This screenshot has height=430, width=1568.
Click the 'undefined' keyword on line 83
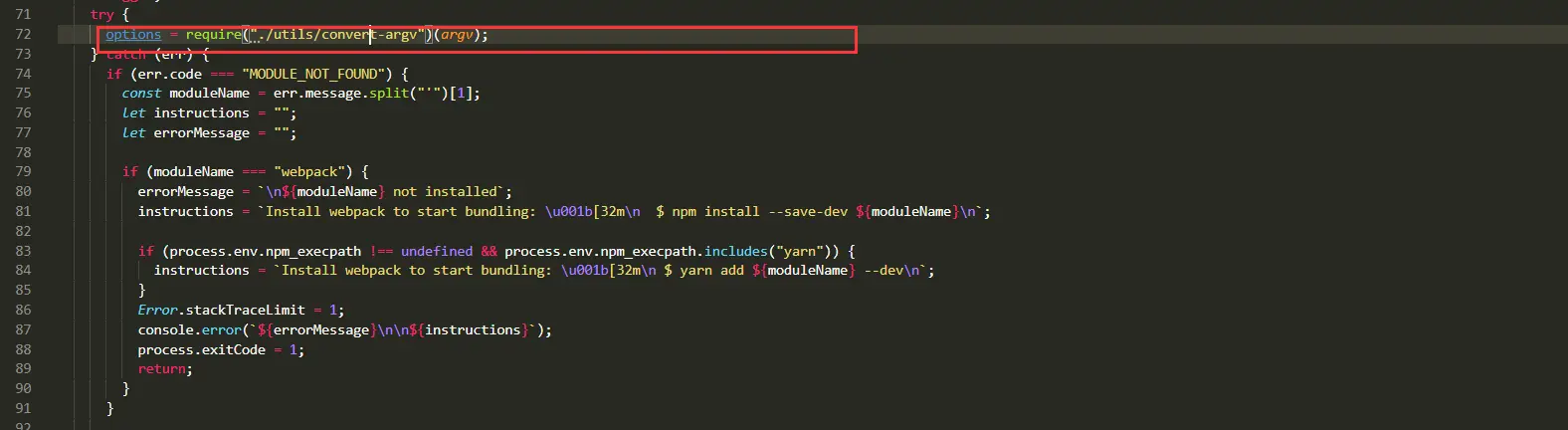point(437,251)
